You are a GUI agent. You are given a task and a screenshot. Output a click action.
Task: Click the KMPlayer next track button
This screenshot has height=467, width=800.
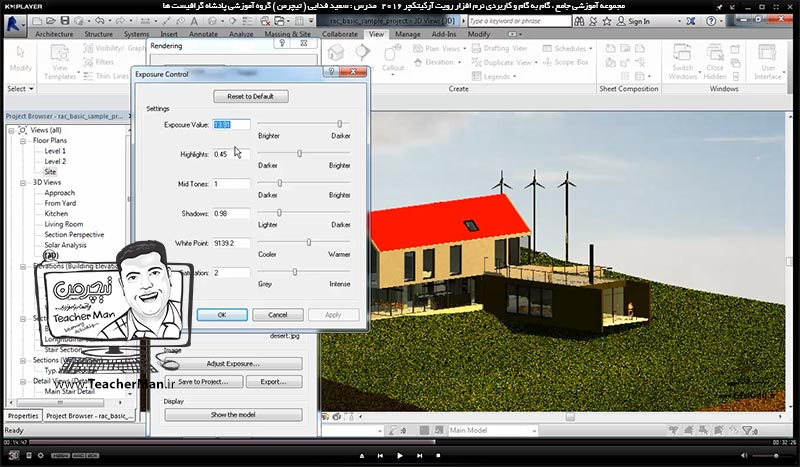(x=419, y=455)
